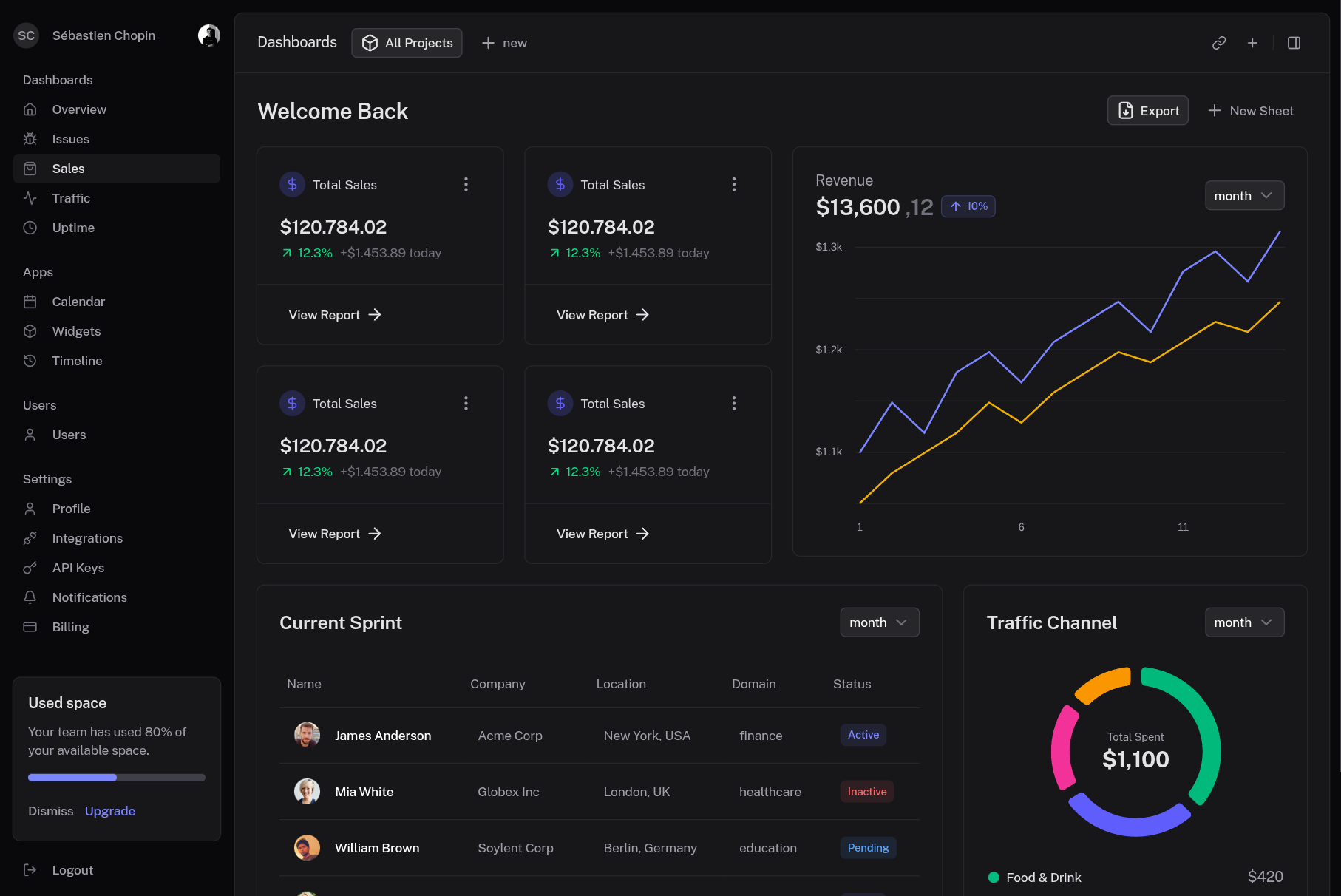Go to Traffic in the sidebar menu

click(71, 198)
